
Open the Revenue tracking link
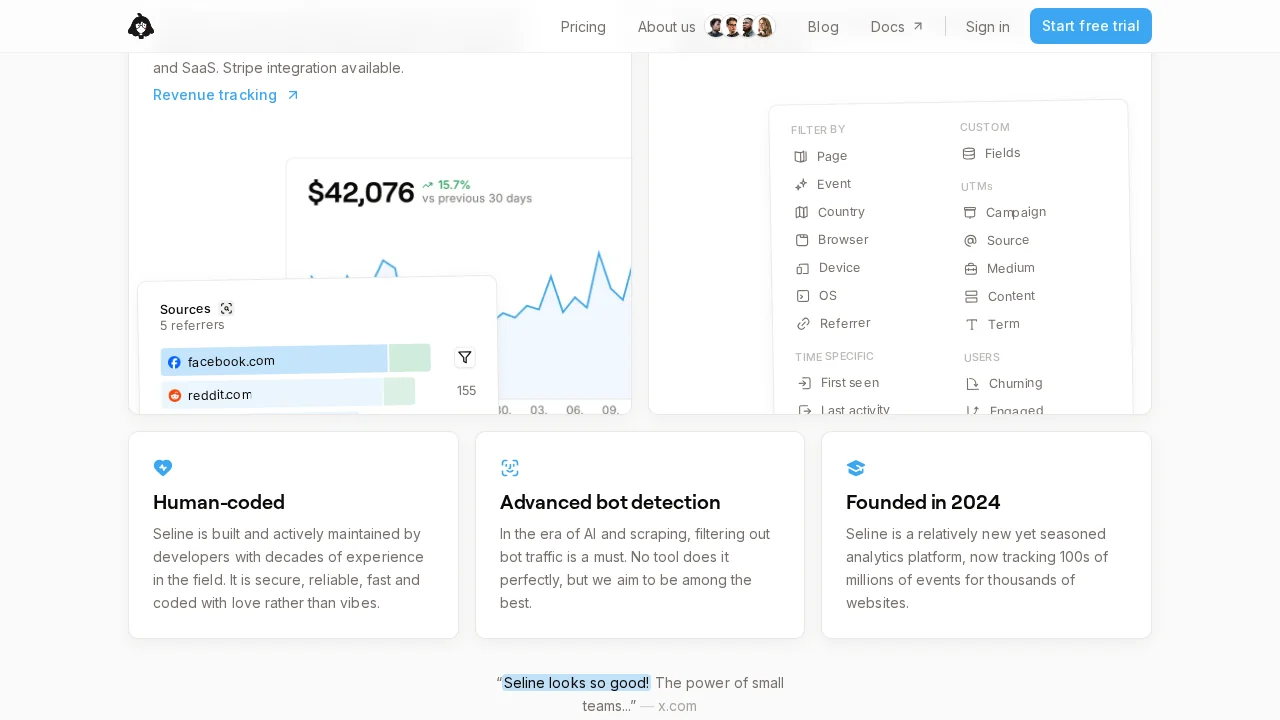[215, 95]
